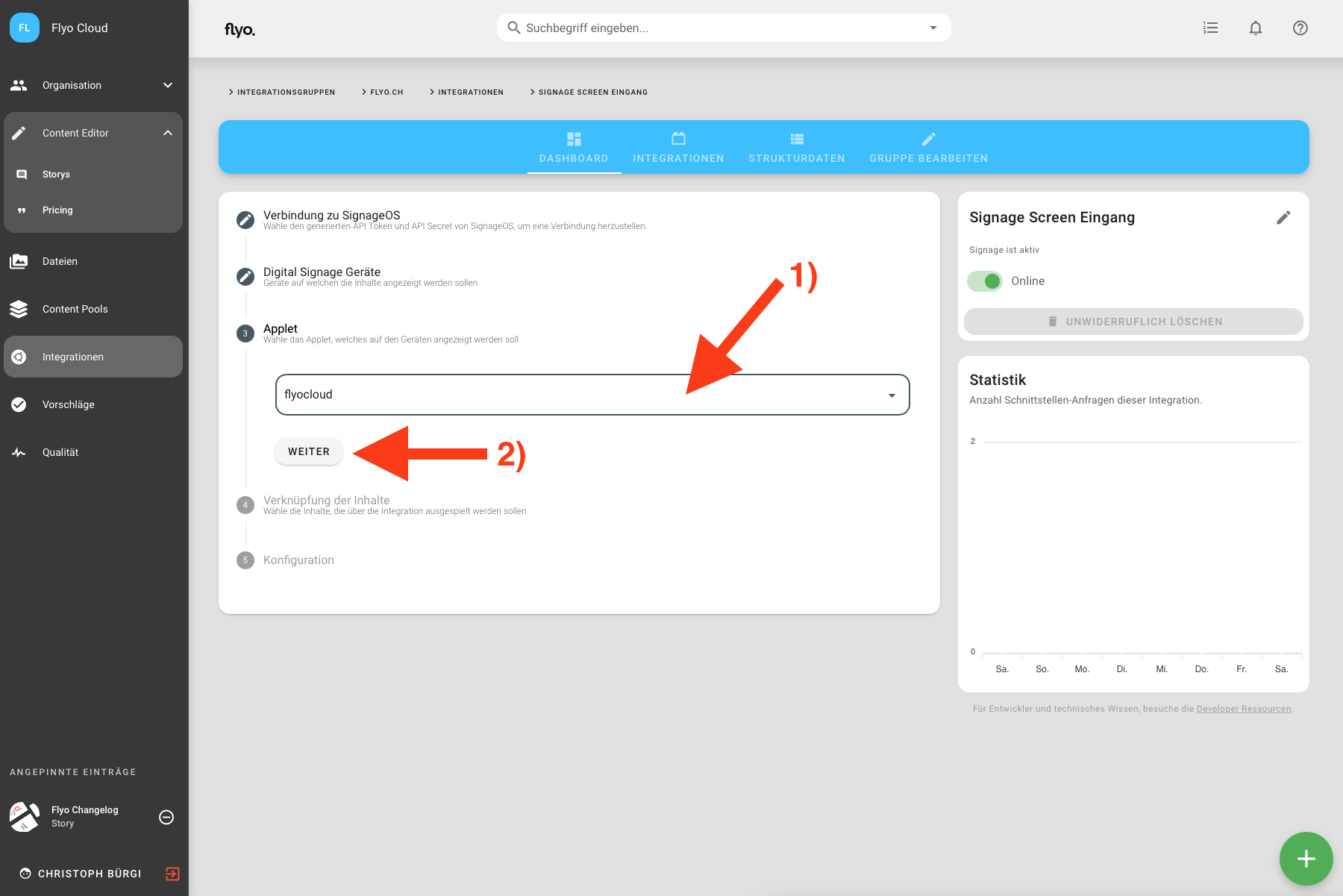
Task: Click the user face icon at bottom left
Action: [25, 874]
